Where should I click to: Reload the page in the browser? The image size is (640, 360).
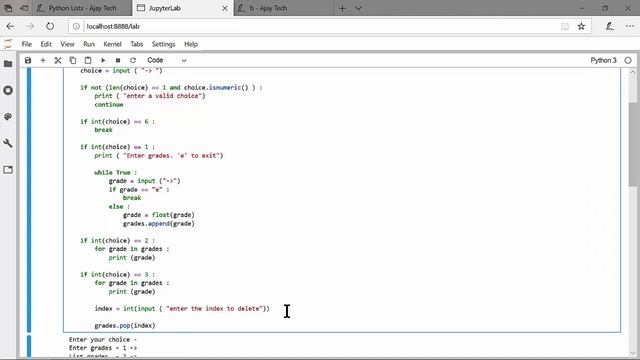pyautogui.click(x=50, y=26)
